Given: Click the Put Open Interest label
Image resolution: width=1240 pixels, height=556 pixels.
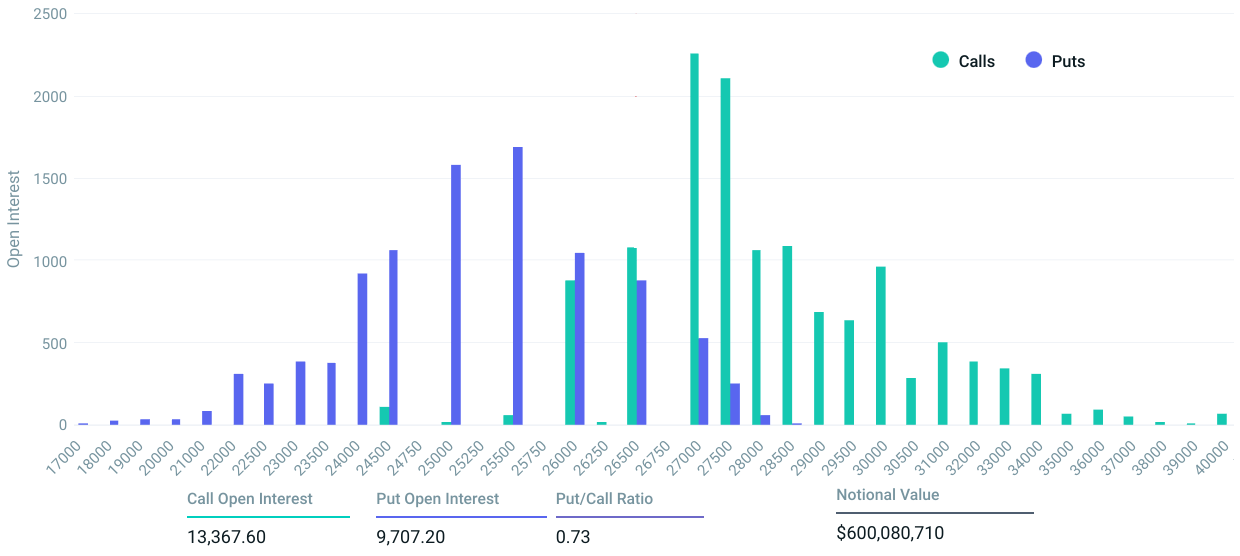Looking at the screenshot, I should pos(437,498).
